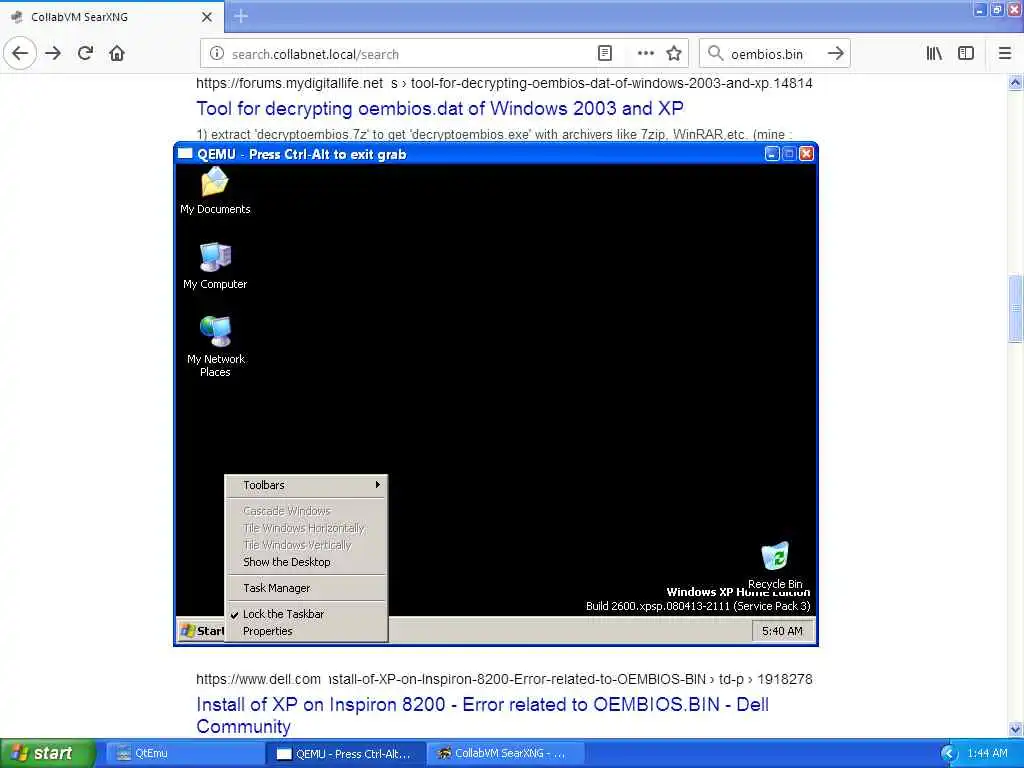The image size is (1024, 768).
Task: Click the page vertical scrollbar thumb
Action: pyautogui.click(x=1015, y=308)
